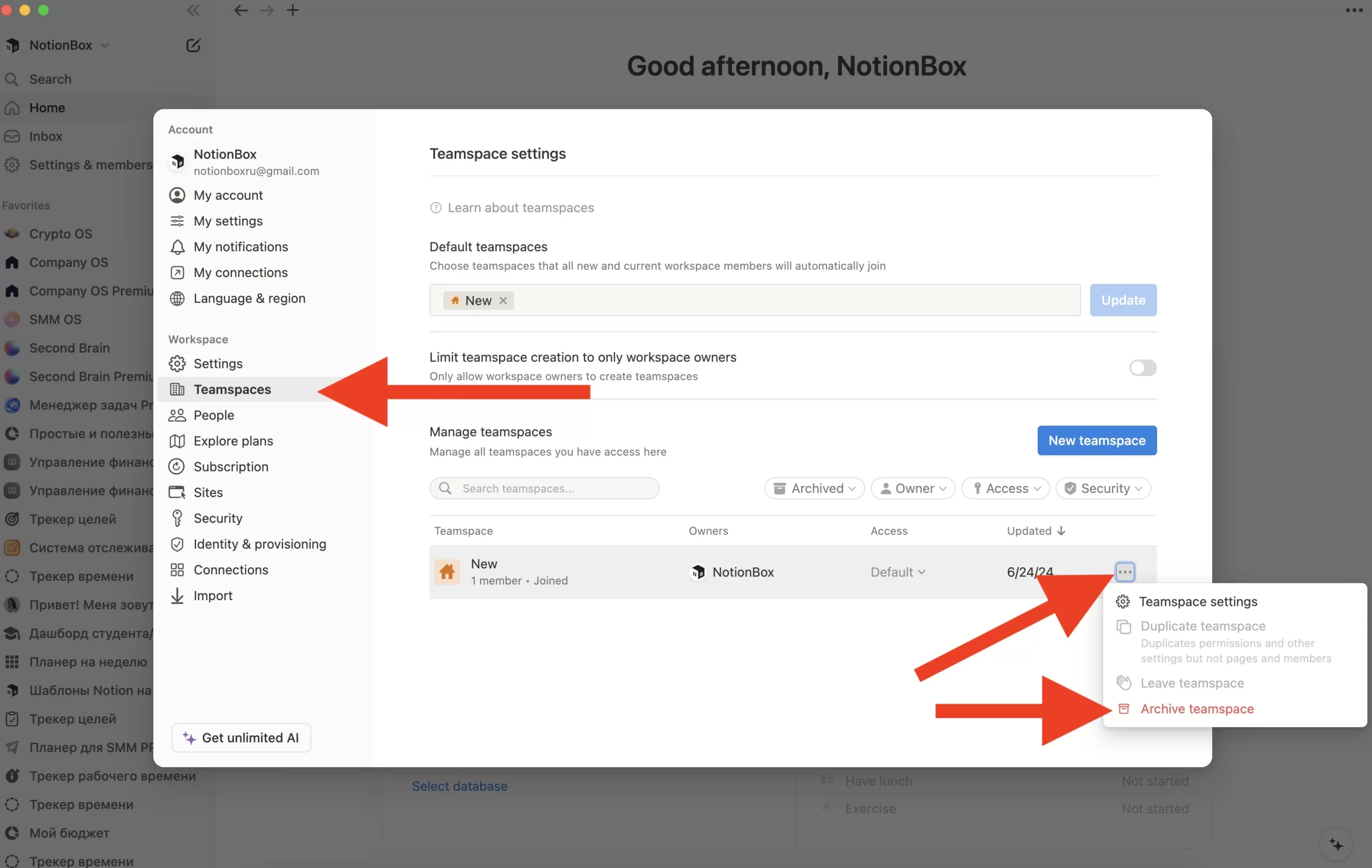Remove New tag from default teamspaces
The width and height of the screenshot is (1372, 868).
(503, 300)
